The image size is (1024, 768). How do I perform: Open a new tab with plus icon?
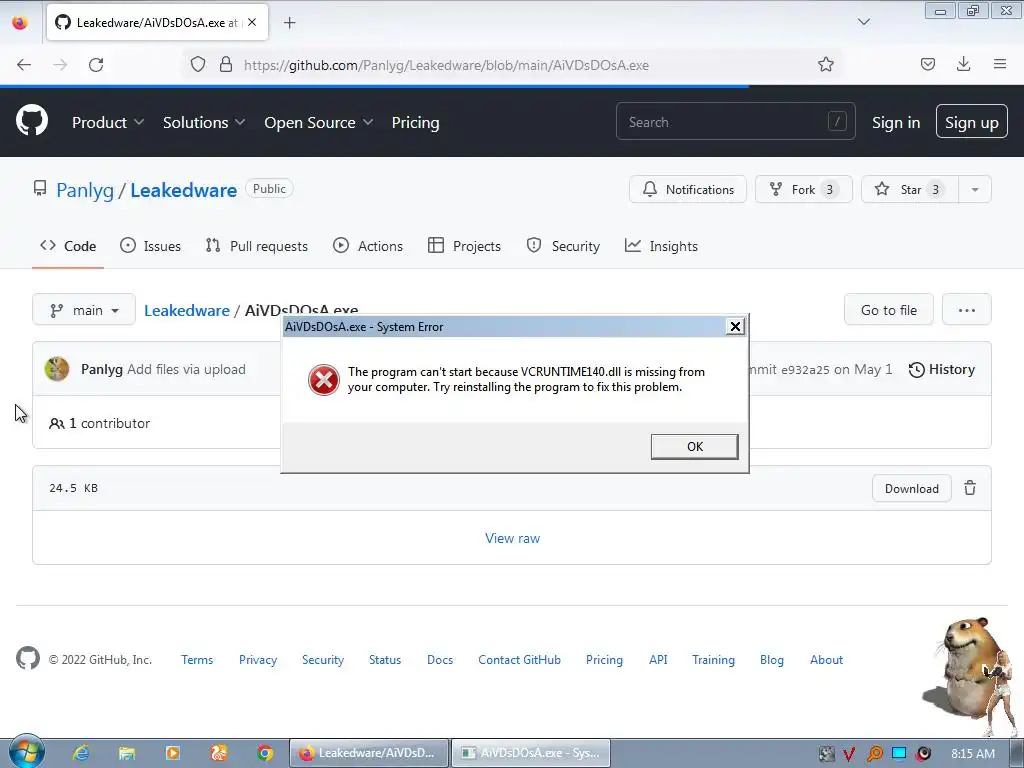tap(289, 23)
